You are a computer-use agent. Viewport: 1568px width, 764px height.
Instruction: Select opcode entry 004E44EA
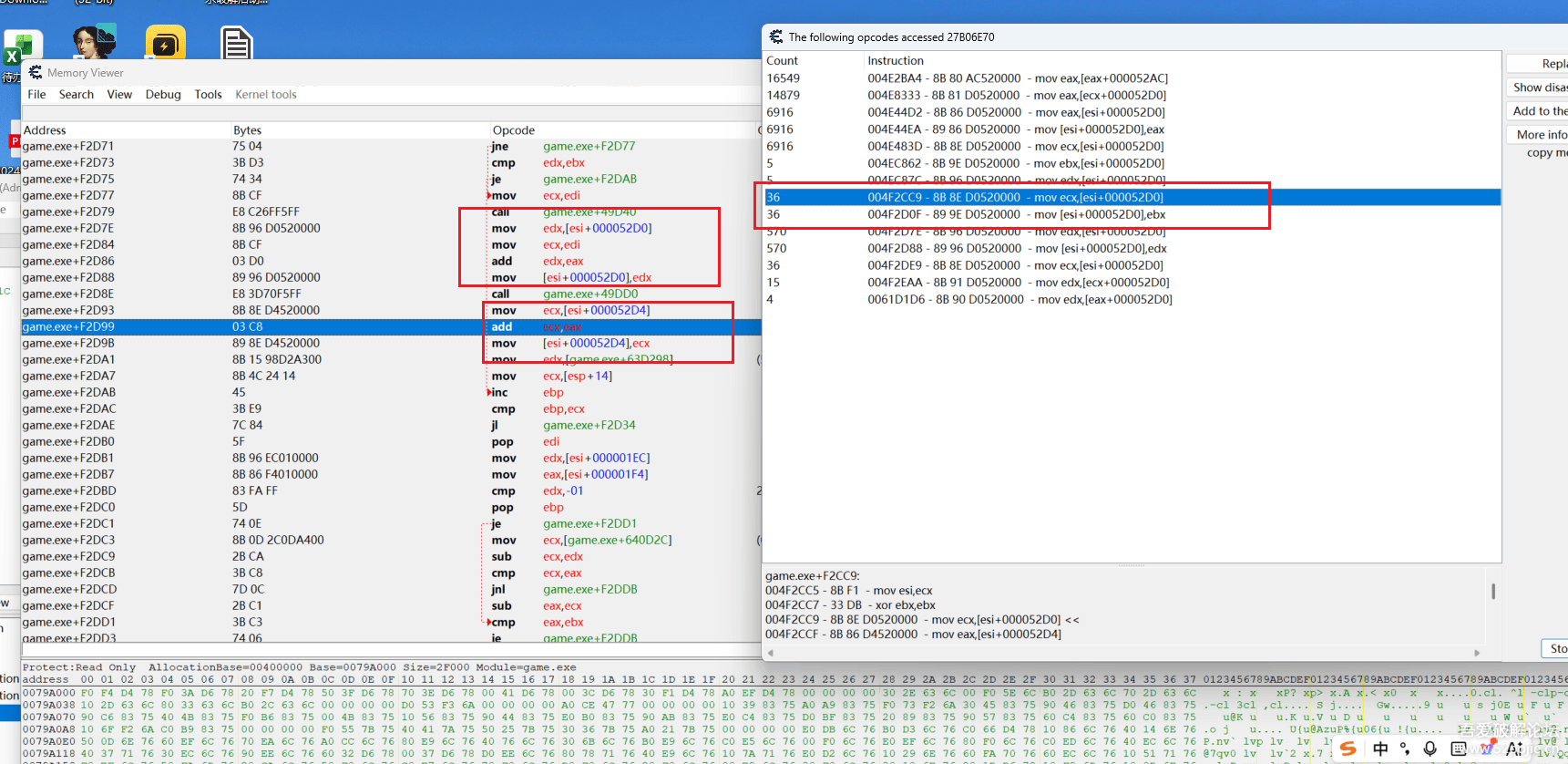point(1132,129)
